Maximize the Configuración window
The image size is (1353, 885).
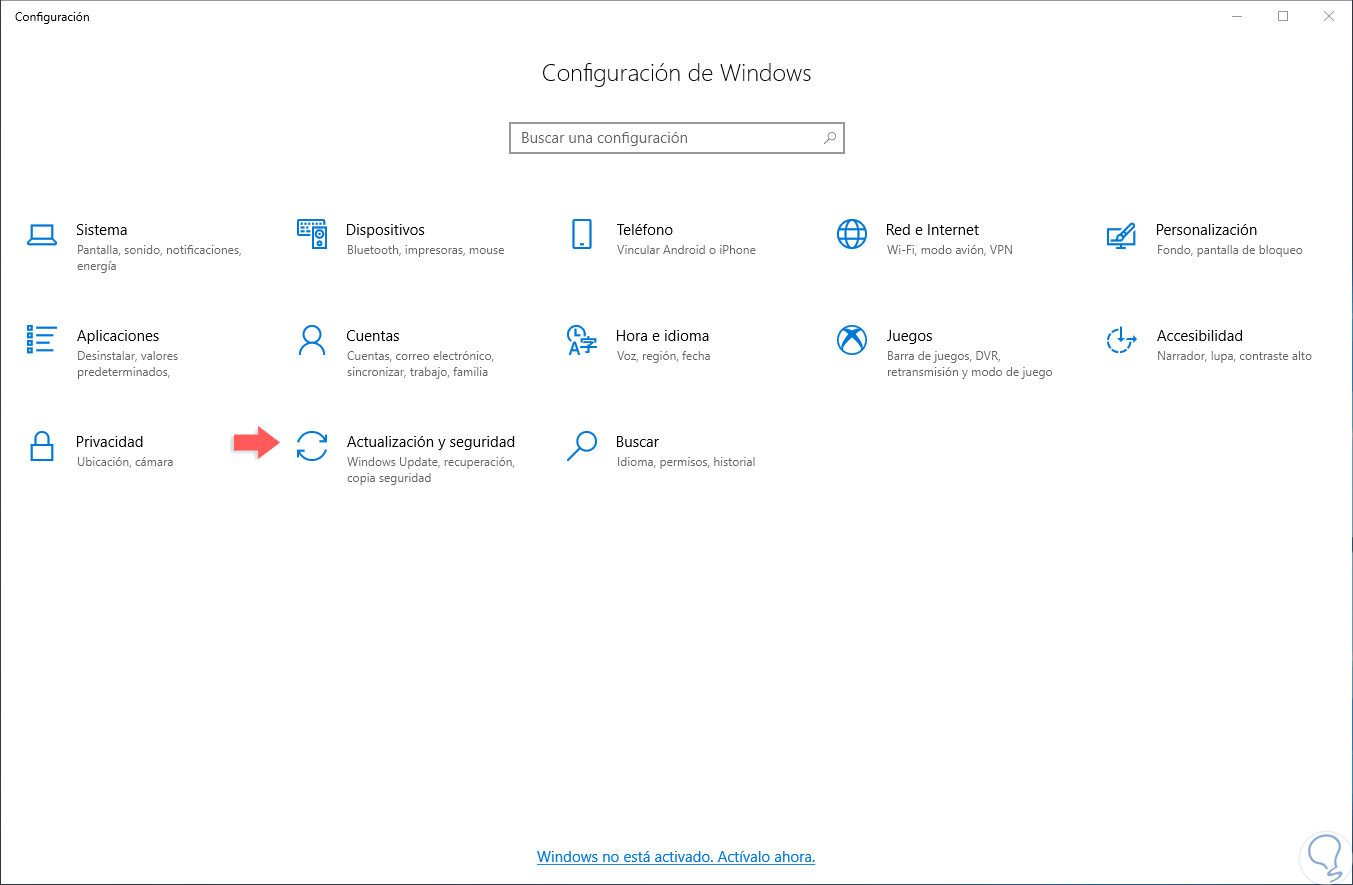click(1283, 16)
